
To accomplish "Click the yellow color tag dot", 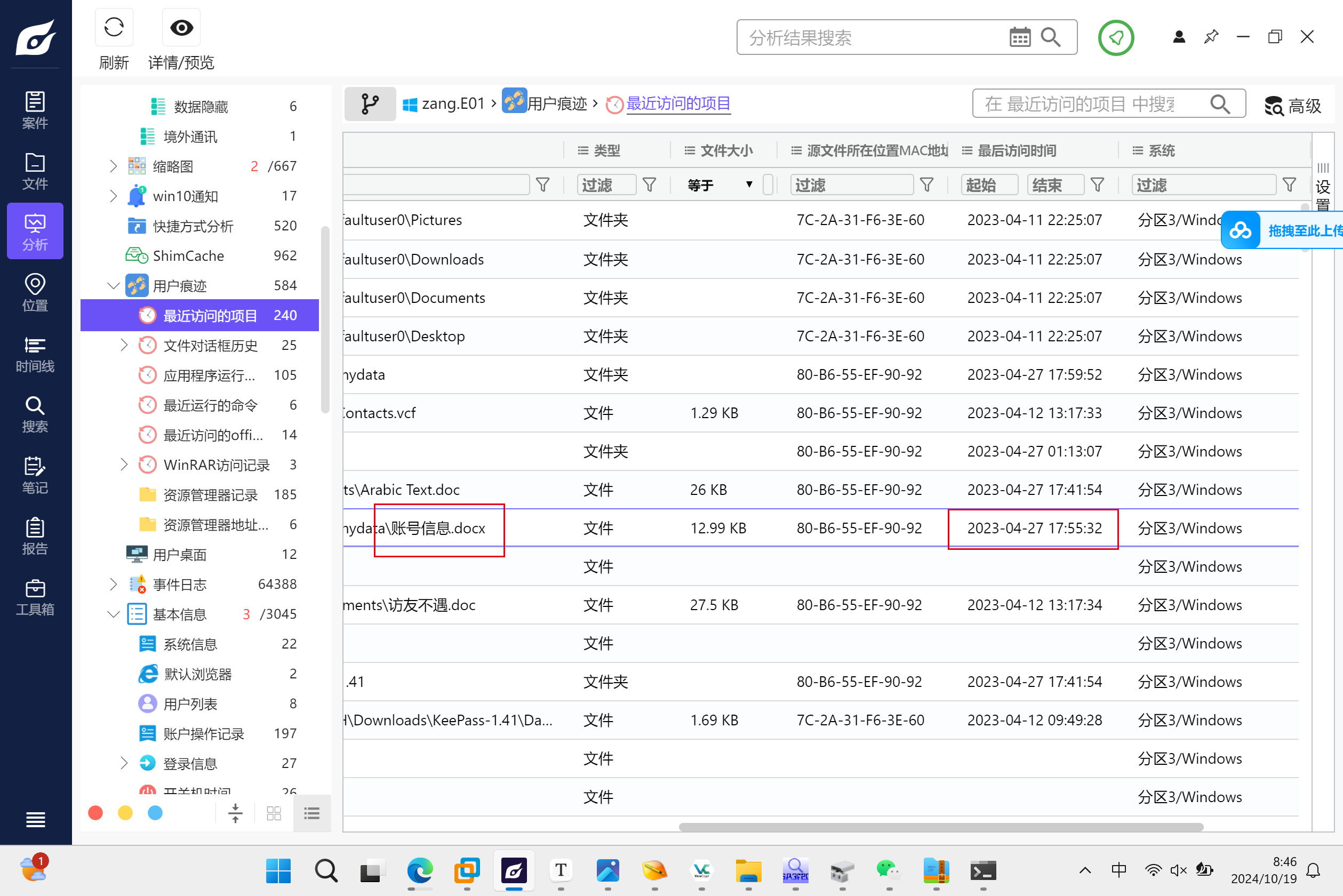I will click(x=125, y=813).
